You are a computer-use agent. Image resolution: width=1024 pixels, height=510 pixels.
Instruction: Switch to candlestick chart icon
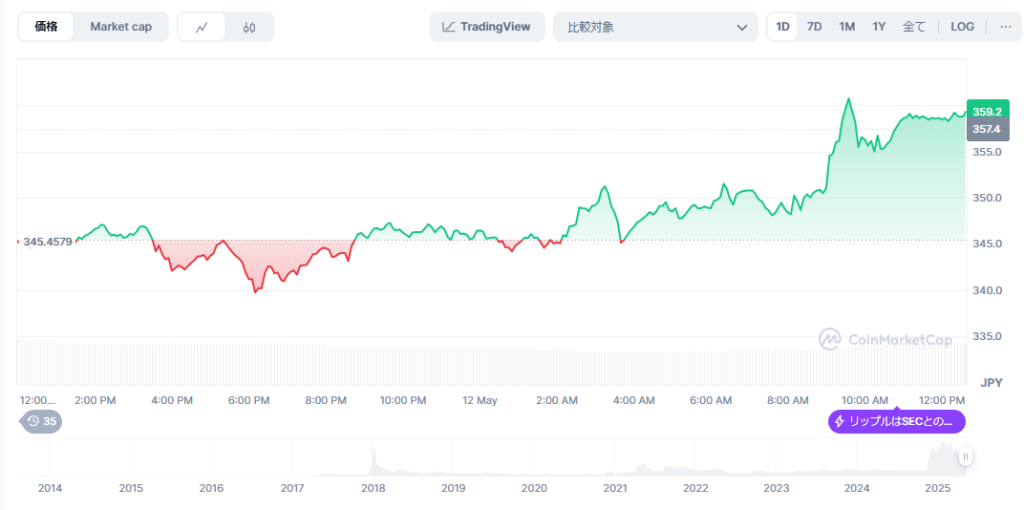[x=249, y=27]
